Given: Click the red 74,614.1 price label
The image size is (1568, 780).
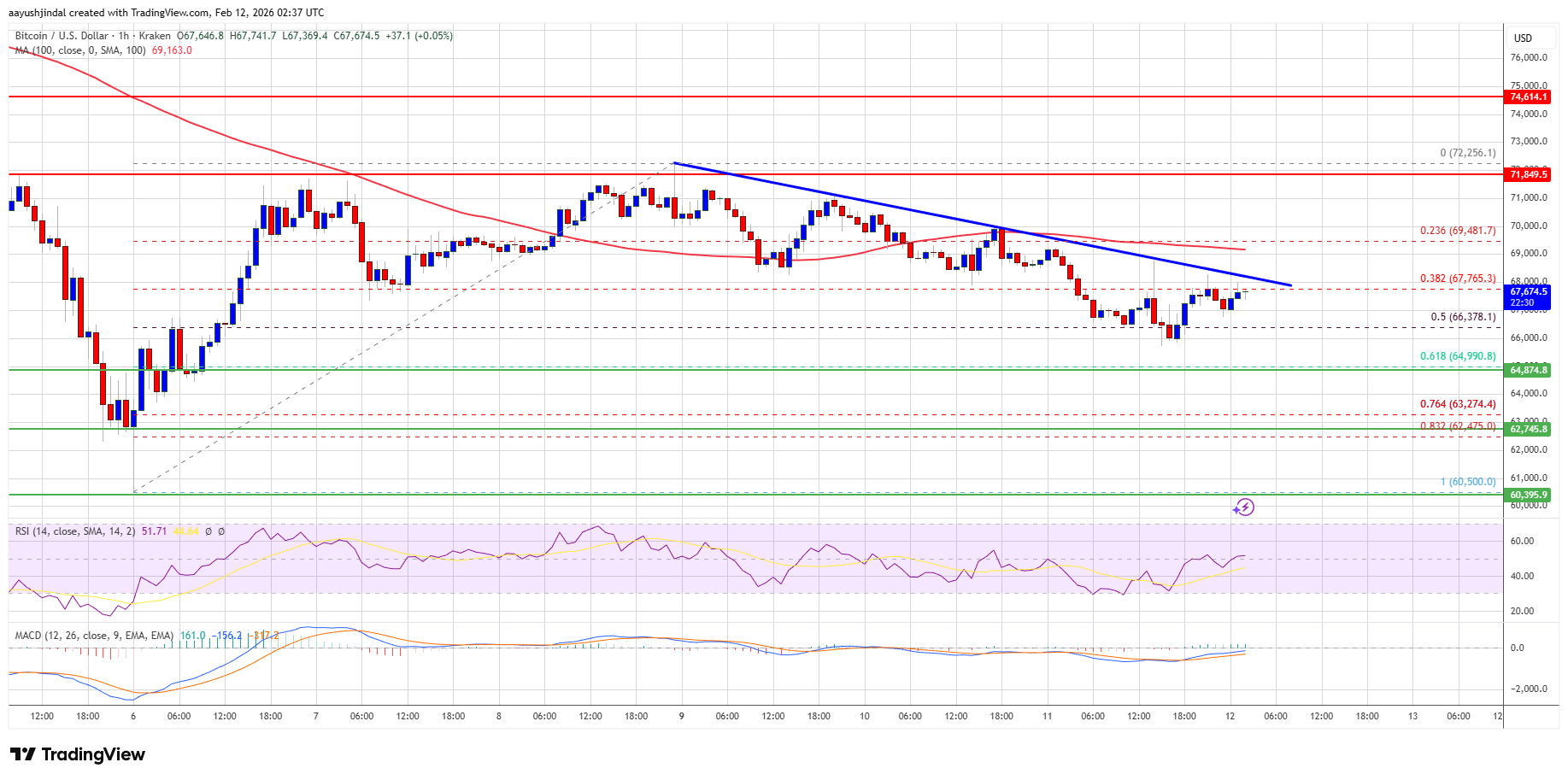Looking at the screenshot, I should 1529,97.
